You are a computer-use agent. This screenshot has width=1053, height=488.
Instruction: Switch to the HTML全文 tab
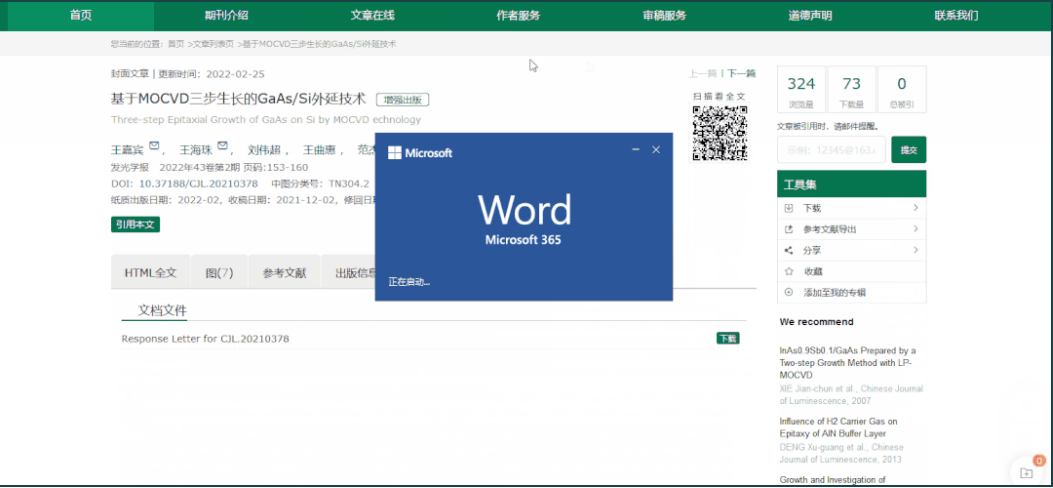point(150,272)
